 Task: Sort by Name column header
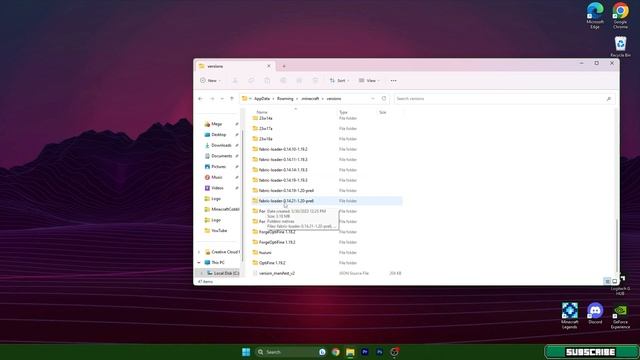[262, 112]
